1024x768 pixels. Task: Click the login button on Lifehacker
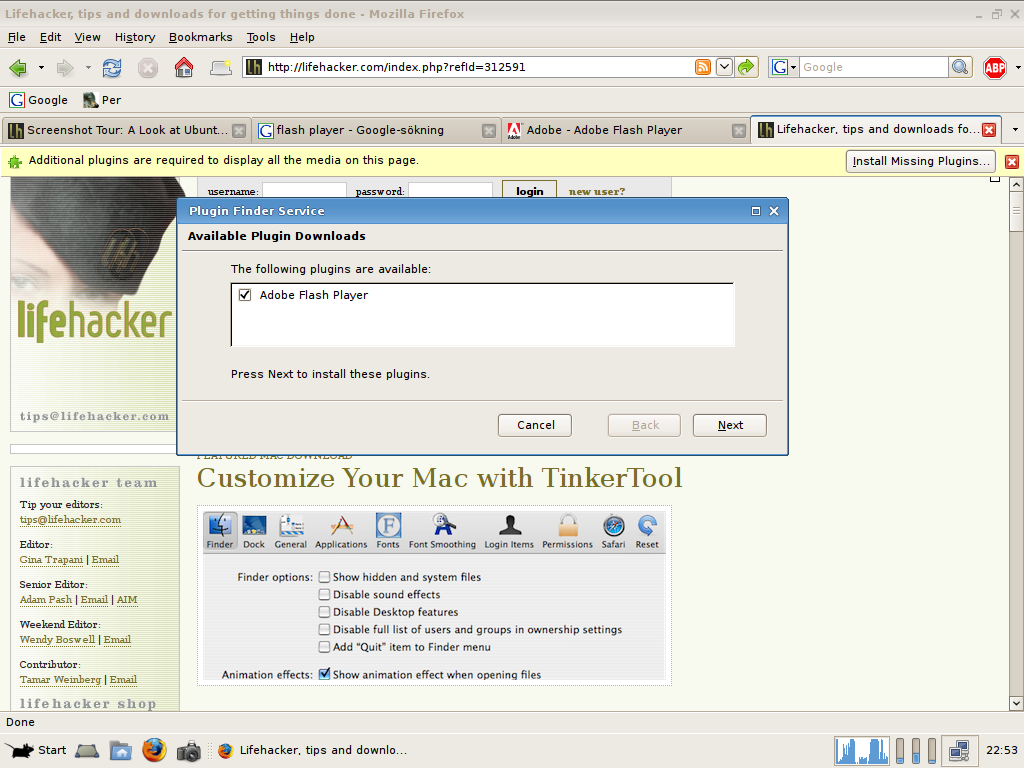(530, 190)
